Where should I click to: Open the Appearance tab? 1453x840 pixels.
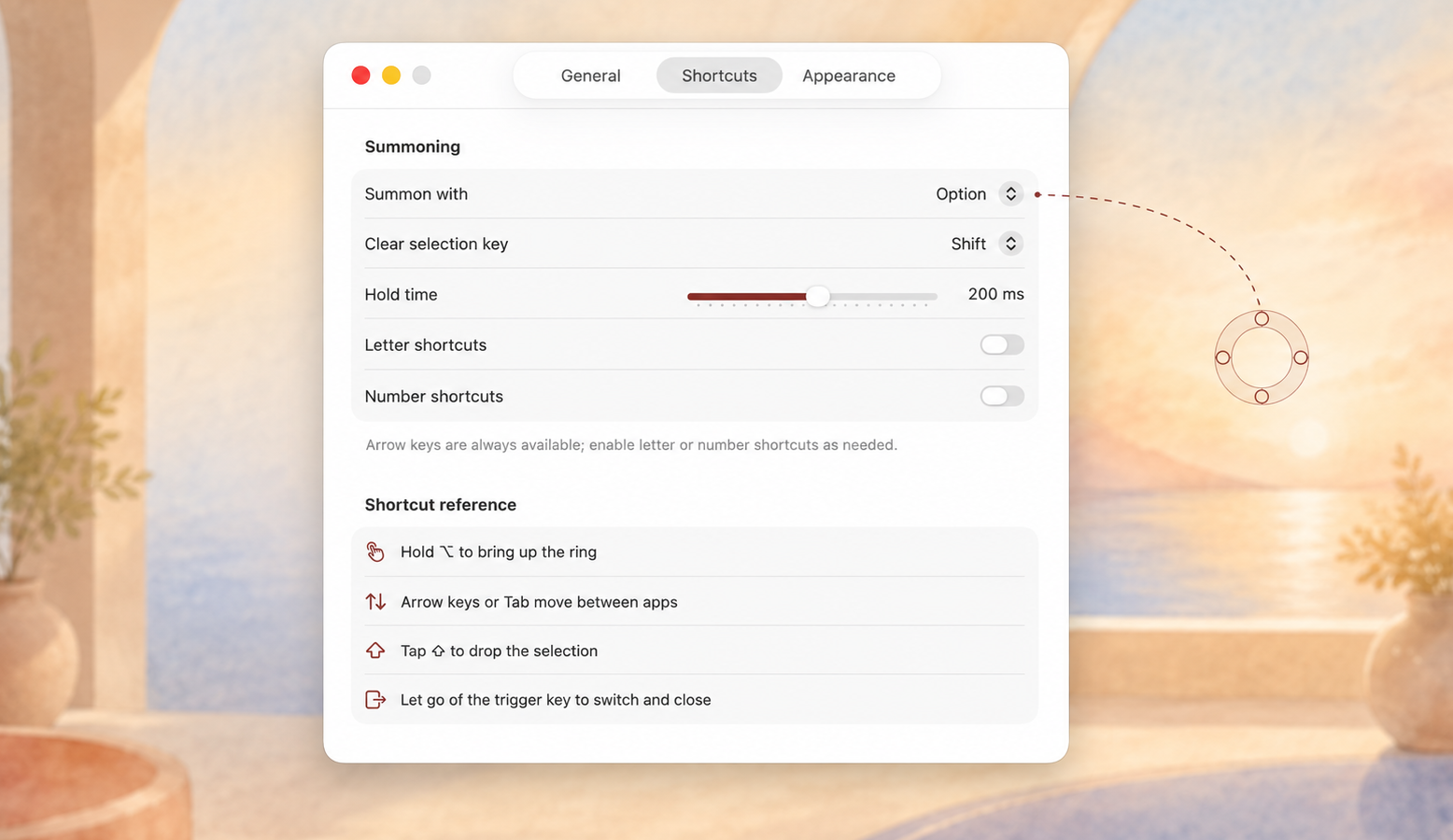849,76
